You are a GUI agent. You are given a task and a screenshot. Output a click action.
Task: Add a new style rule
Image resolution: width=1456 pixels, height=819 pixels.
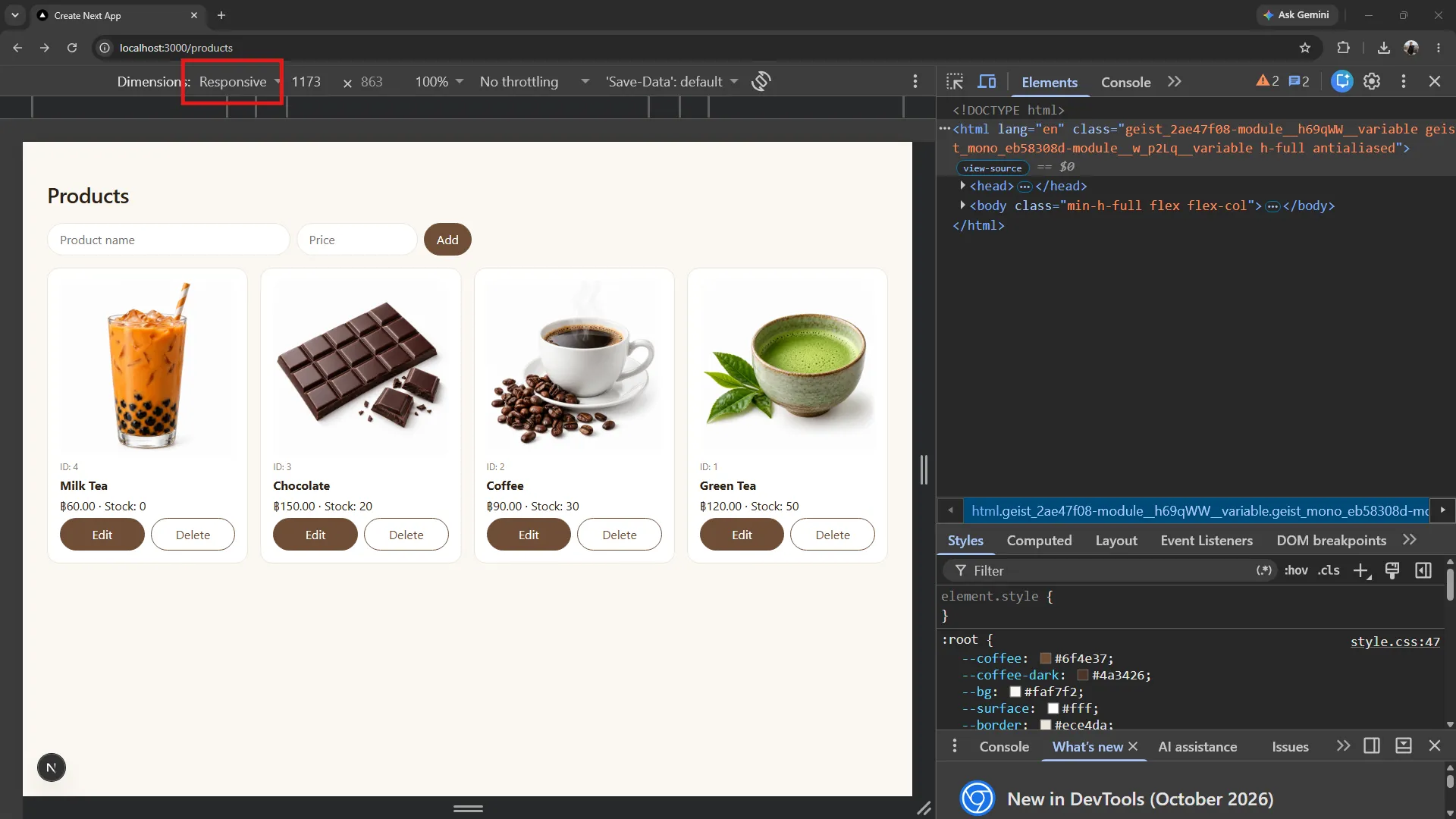pos(1362,571)
